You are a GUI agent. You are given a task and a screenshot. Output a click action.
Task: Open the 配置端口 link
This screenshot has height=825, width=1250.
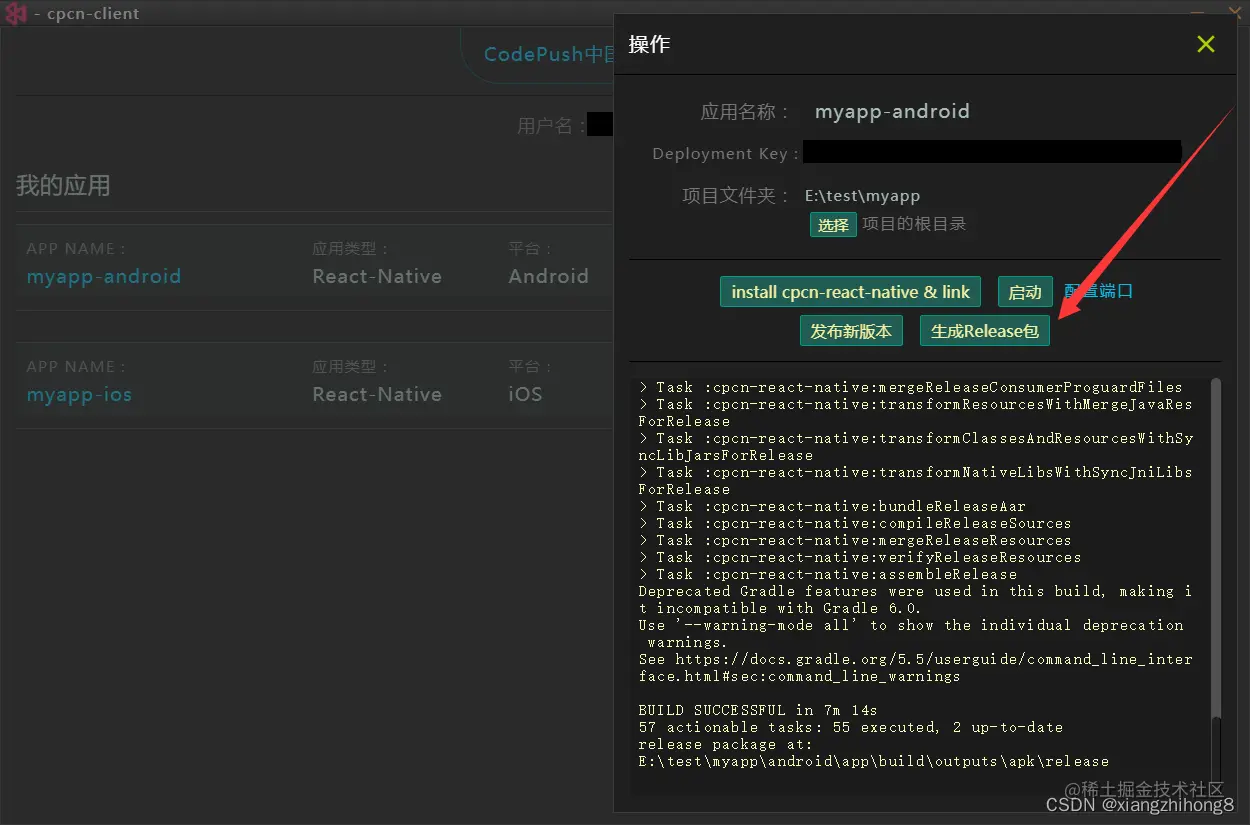point(1098,291)
